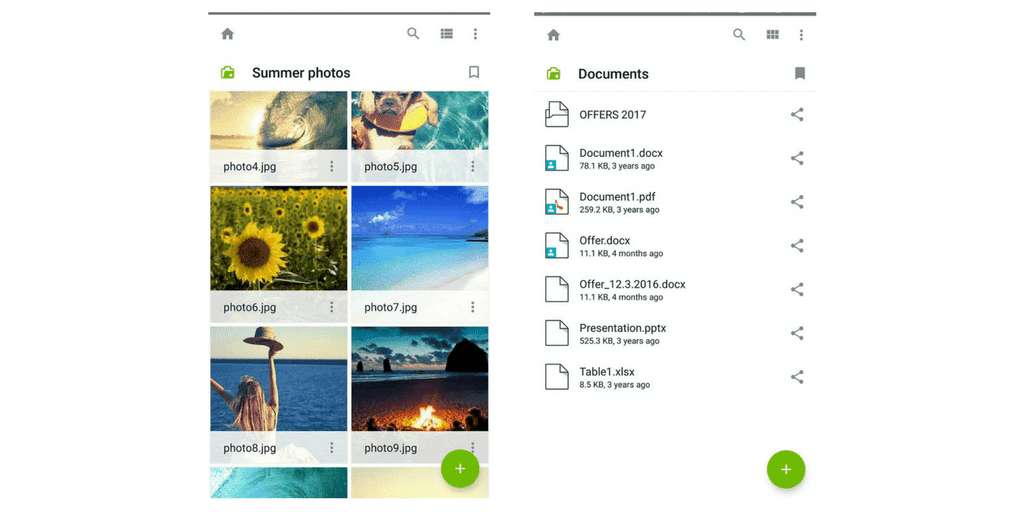
Task: Click the Documents folder title
Action: tap(613, 74)
